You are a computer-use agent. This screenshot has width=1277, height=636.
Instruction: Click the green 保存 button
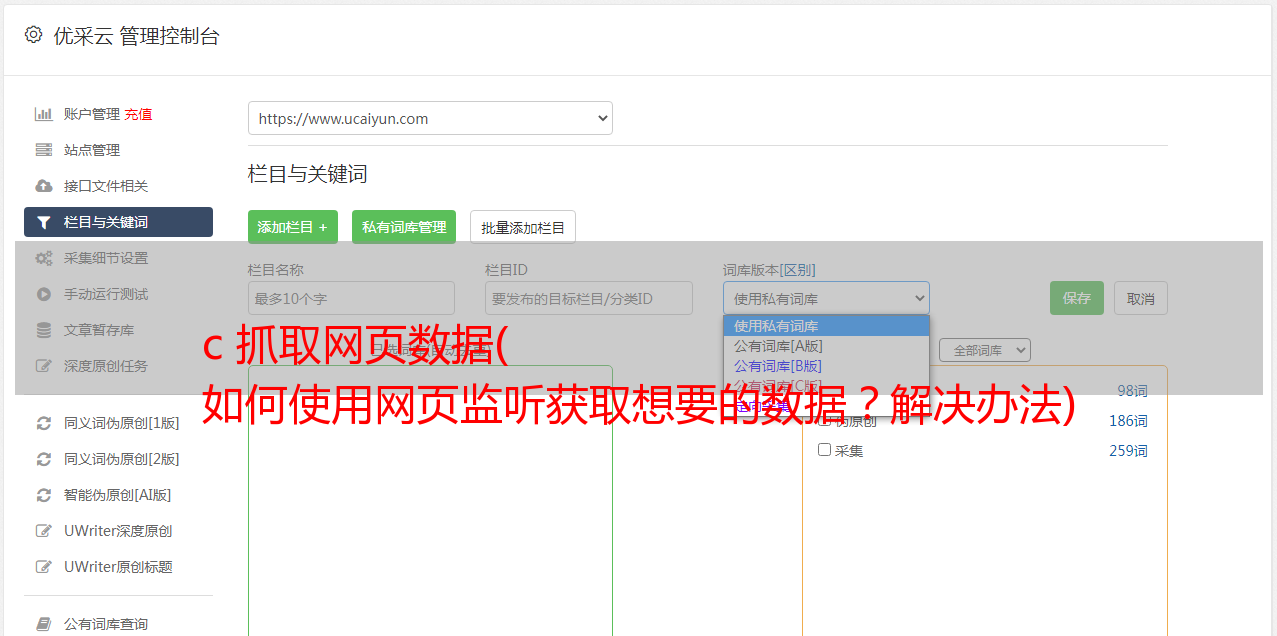click(x=1077, y=298)
